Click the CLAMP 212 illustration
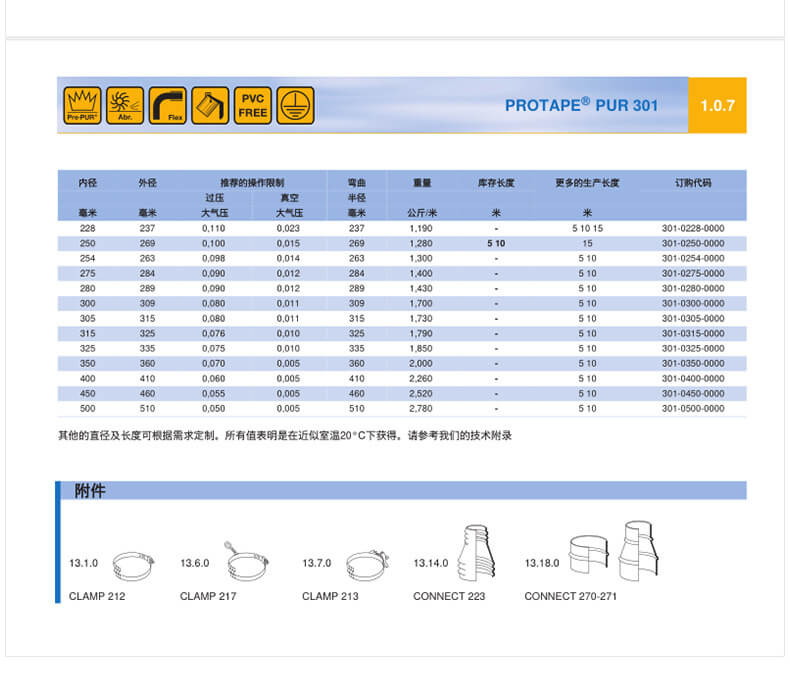The height and width of the screenshot is (685, 790). [x=134, y=566]
